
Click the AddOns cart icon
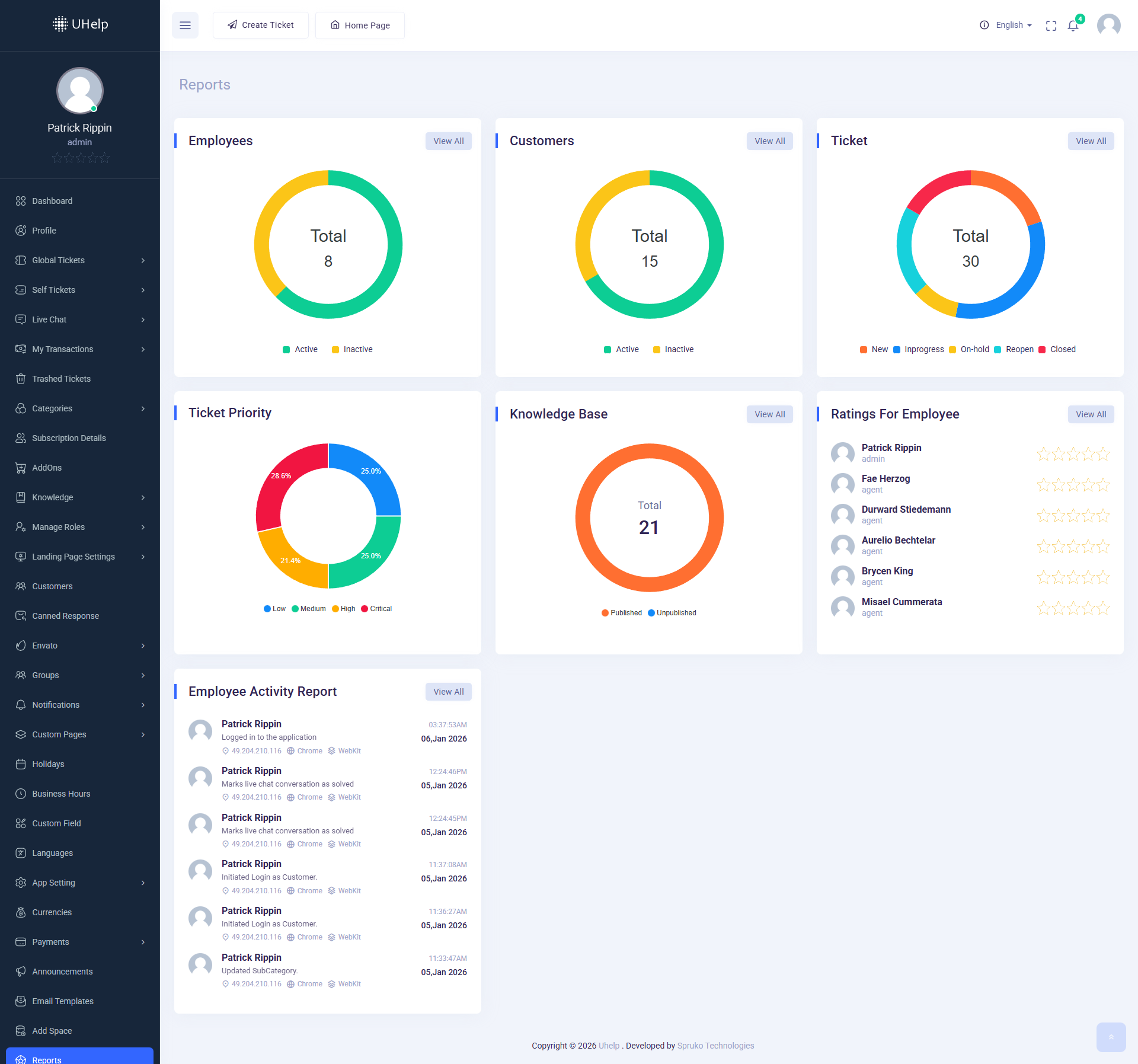[21, 468]
